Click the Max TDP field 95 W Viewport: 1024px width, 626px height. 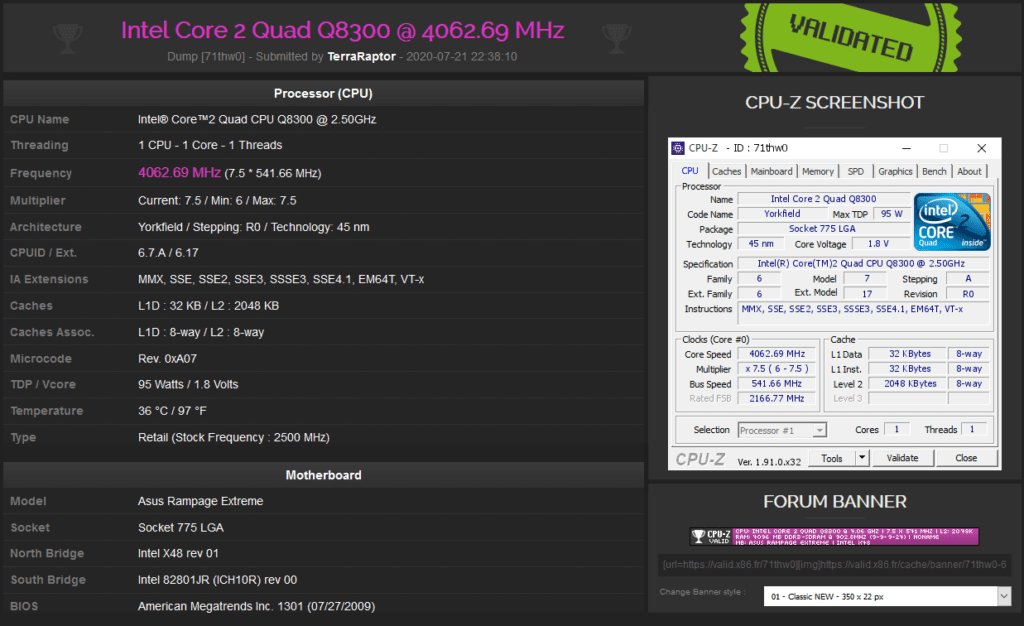tap(891, 214)
